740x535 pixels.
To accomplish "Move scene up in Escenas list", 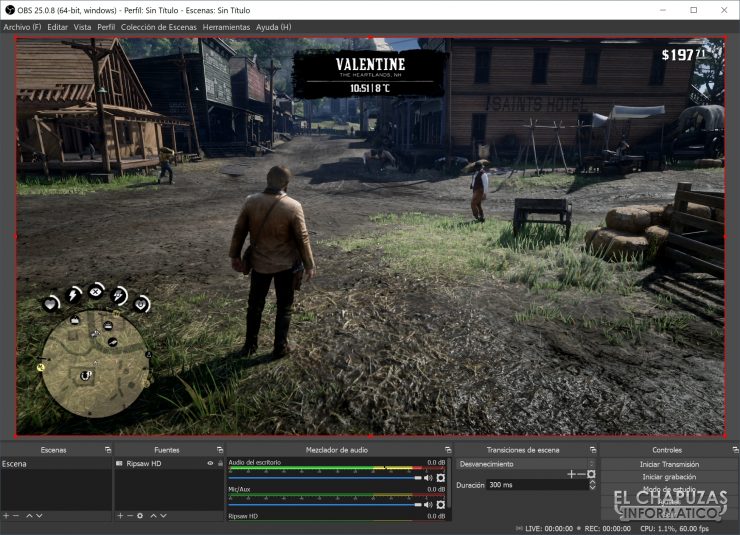I will click(x=29, y=516).
